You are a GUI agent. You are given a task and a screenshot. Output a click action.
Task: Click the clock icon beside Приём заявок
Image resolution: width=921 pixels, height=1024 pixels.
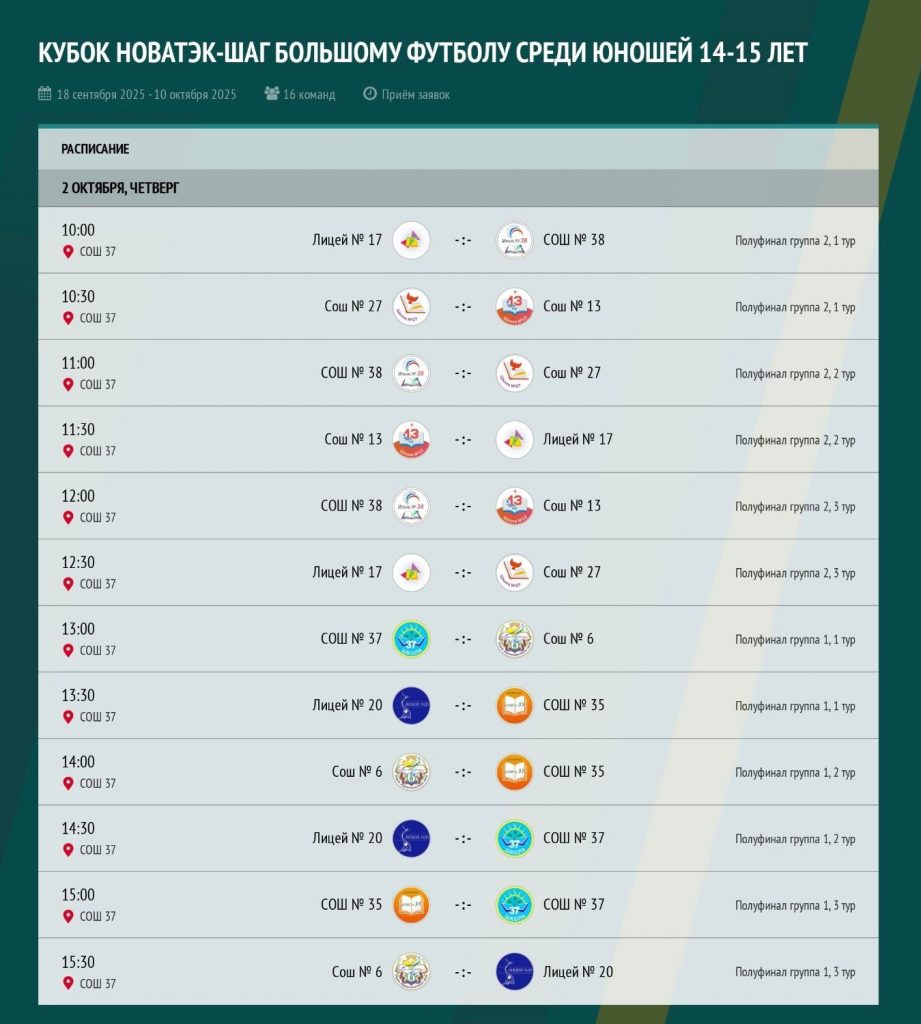tap(370, 94)
